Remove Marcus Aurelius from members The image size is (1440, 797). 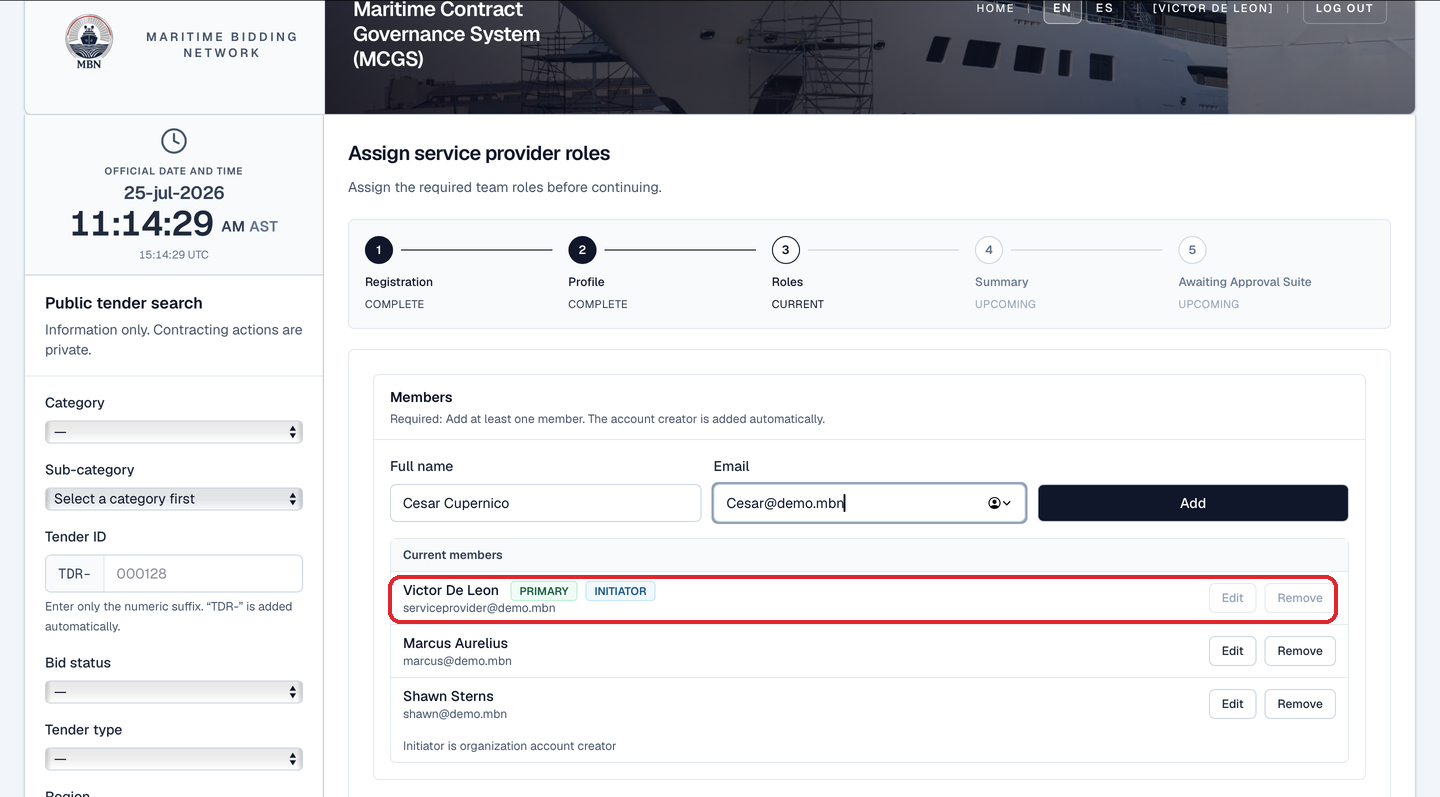[1300, 651]
